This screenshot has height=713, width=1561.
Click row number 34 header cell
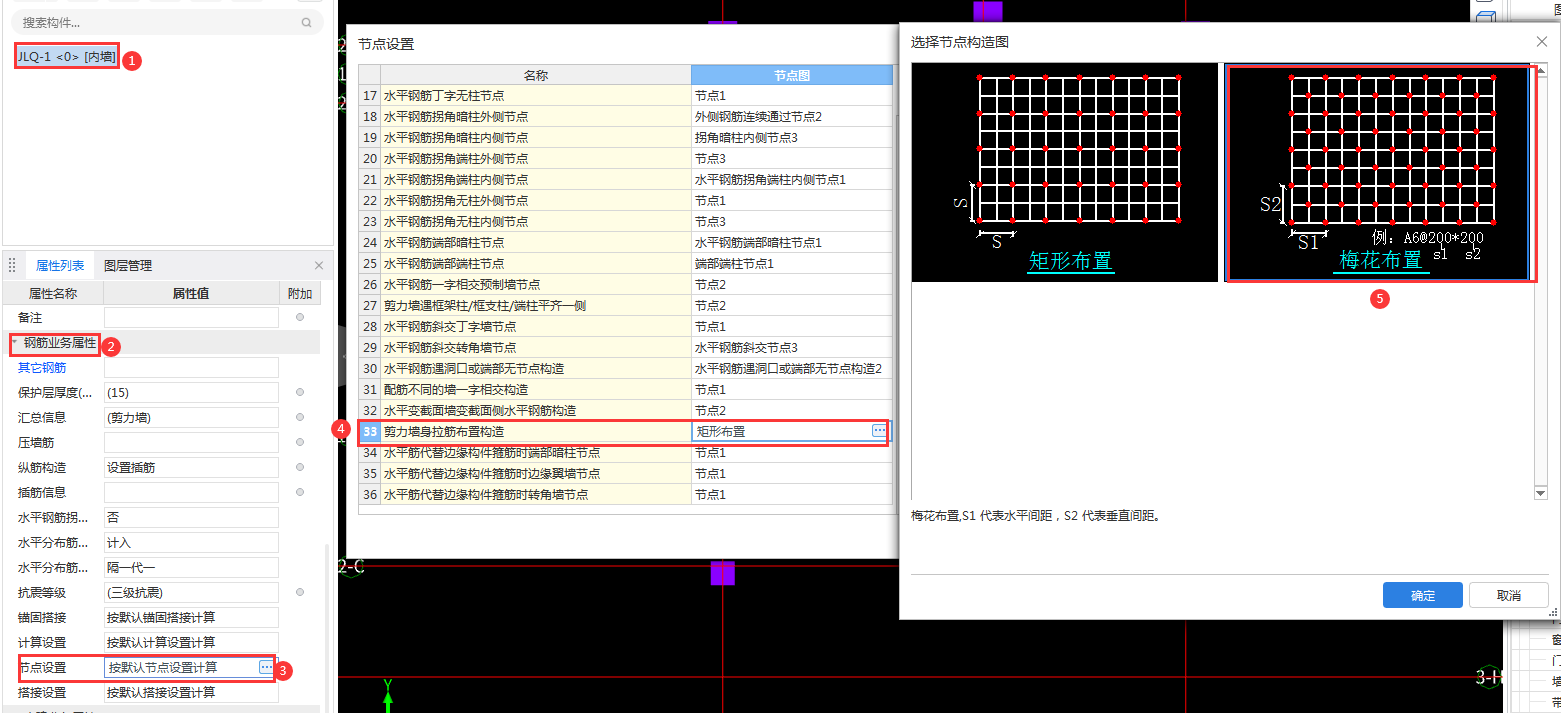coord(369,453)
